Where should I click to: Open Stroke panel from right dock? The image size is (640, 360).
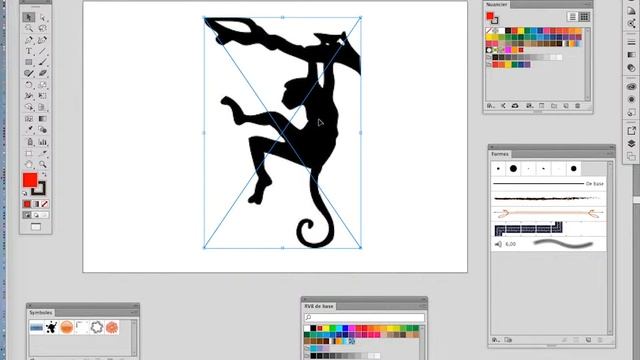pos(631,42)
